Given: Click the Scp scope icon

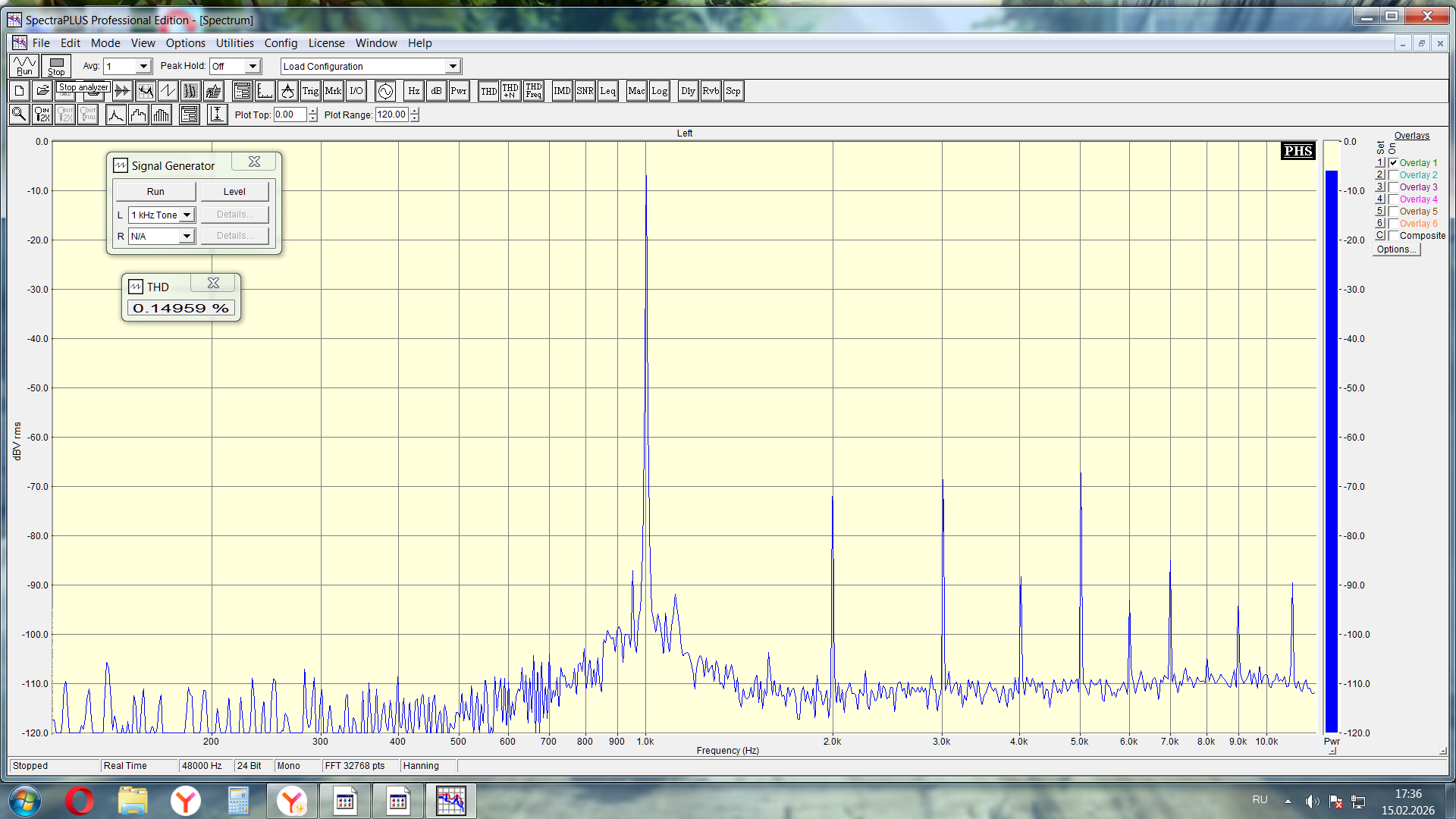Looking at the screenshot, I should point(733,91).
